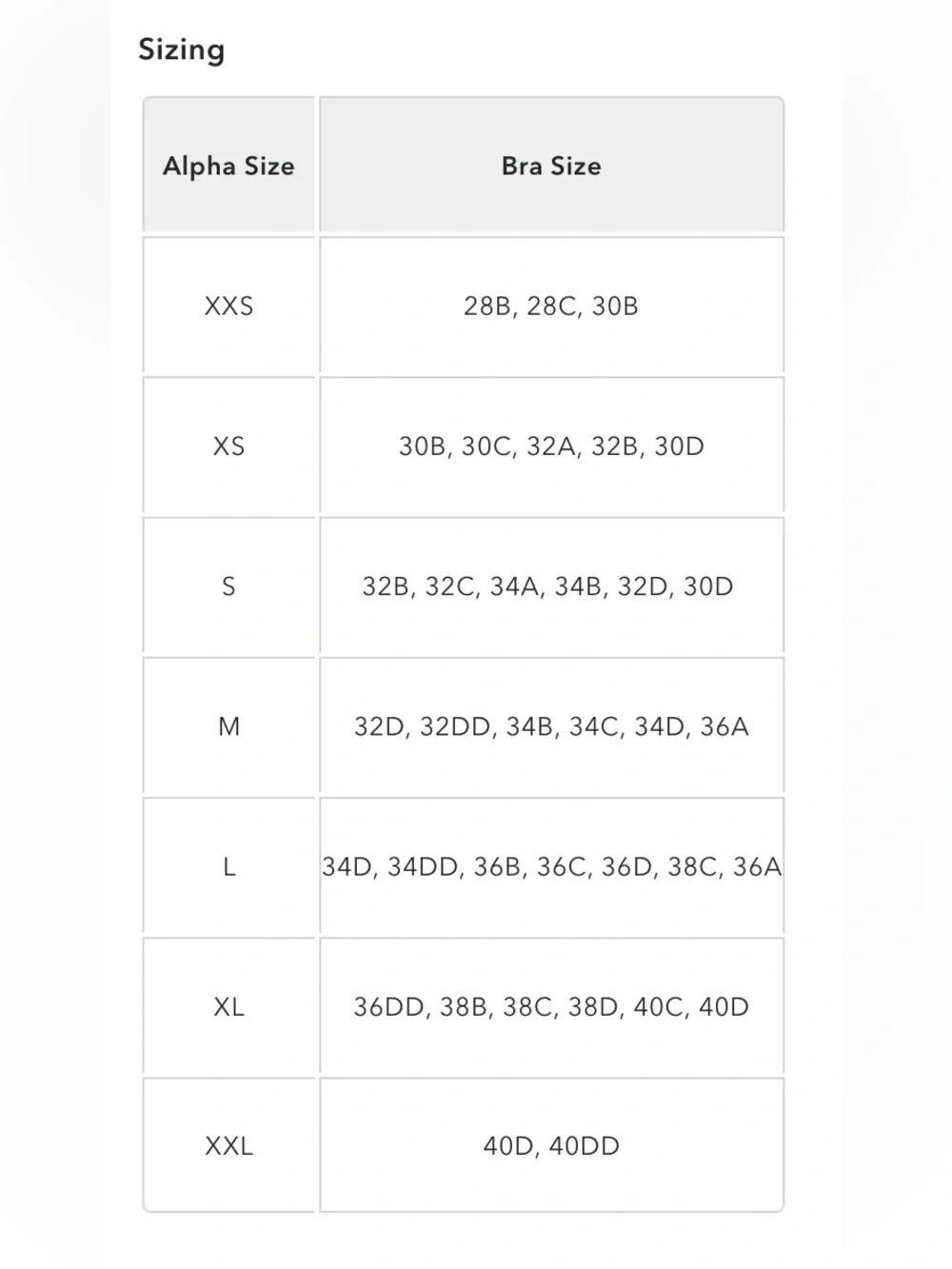Screen dimensions: 952x1269
Task: Click the L alpha size cell
Action: [x=228, y=866]
